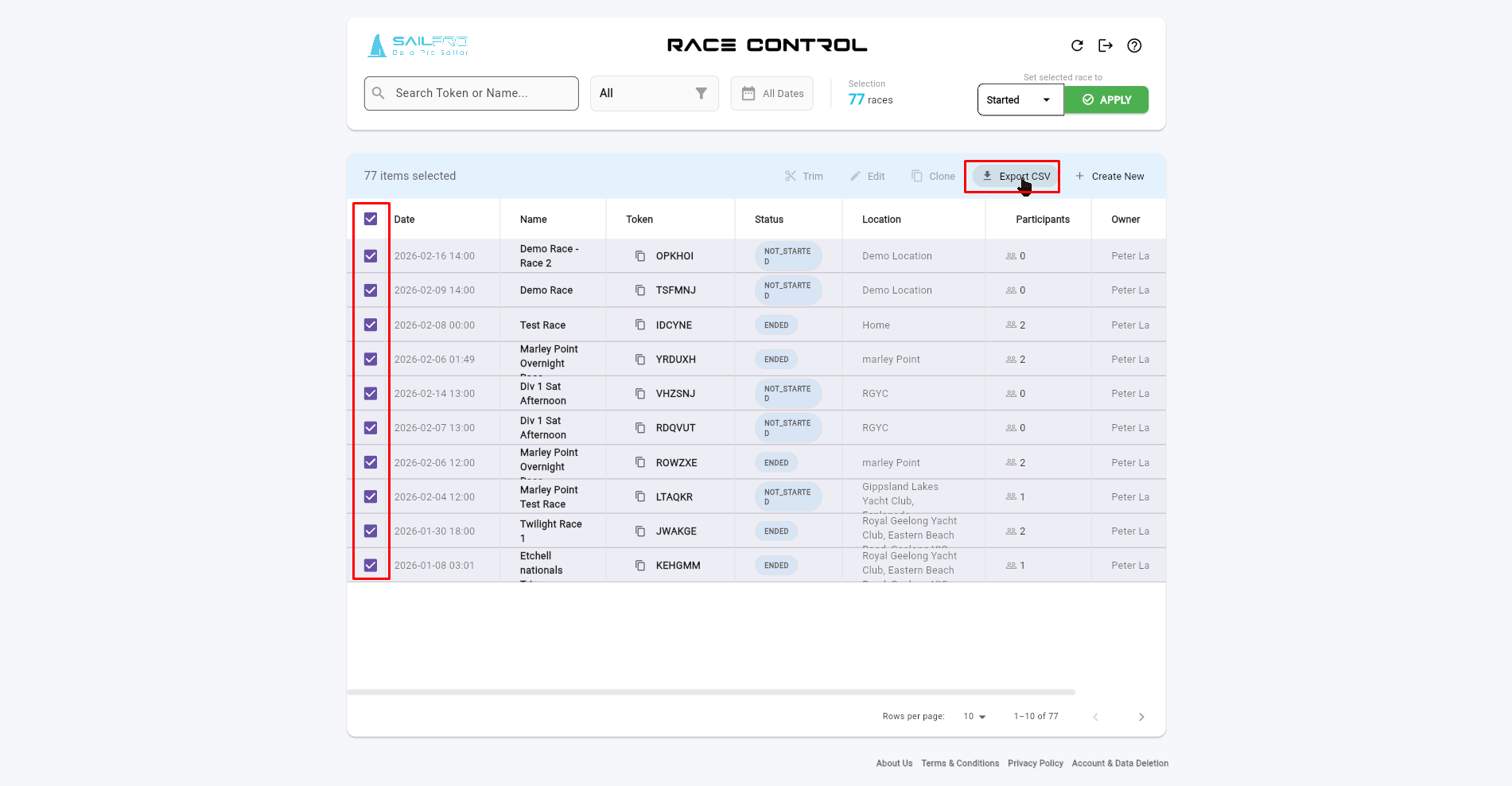This screenshot has width=1512, height=786.
Task: Click the SailPro logo
Action: tap(418, 45)
